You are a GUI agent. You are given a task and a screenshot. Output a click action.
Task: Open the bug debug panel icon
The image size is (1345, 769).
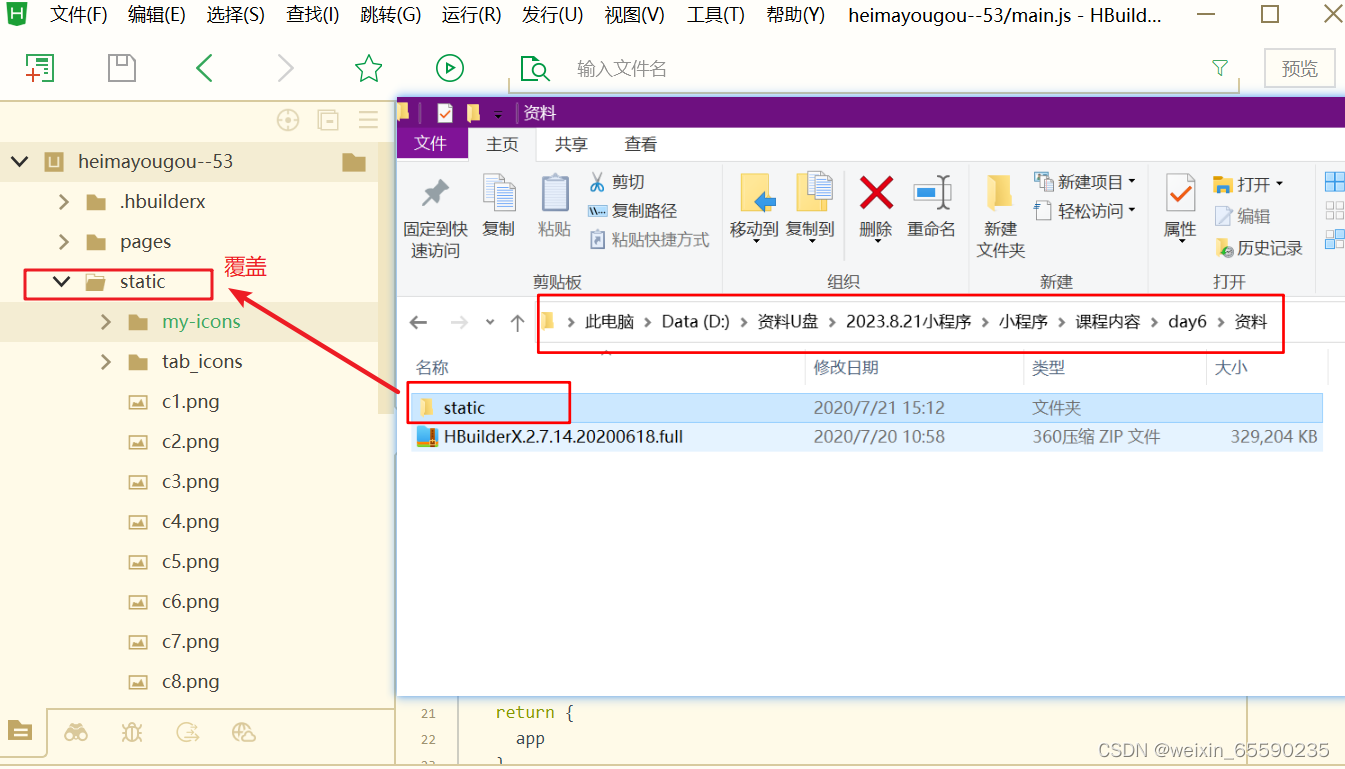point(132,732)
